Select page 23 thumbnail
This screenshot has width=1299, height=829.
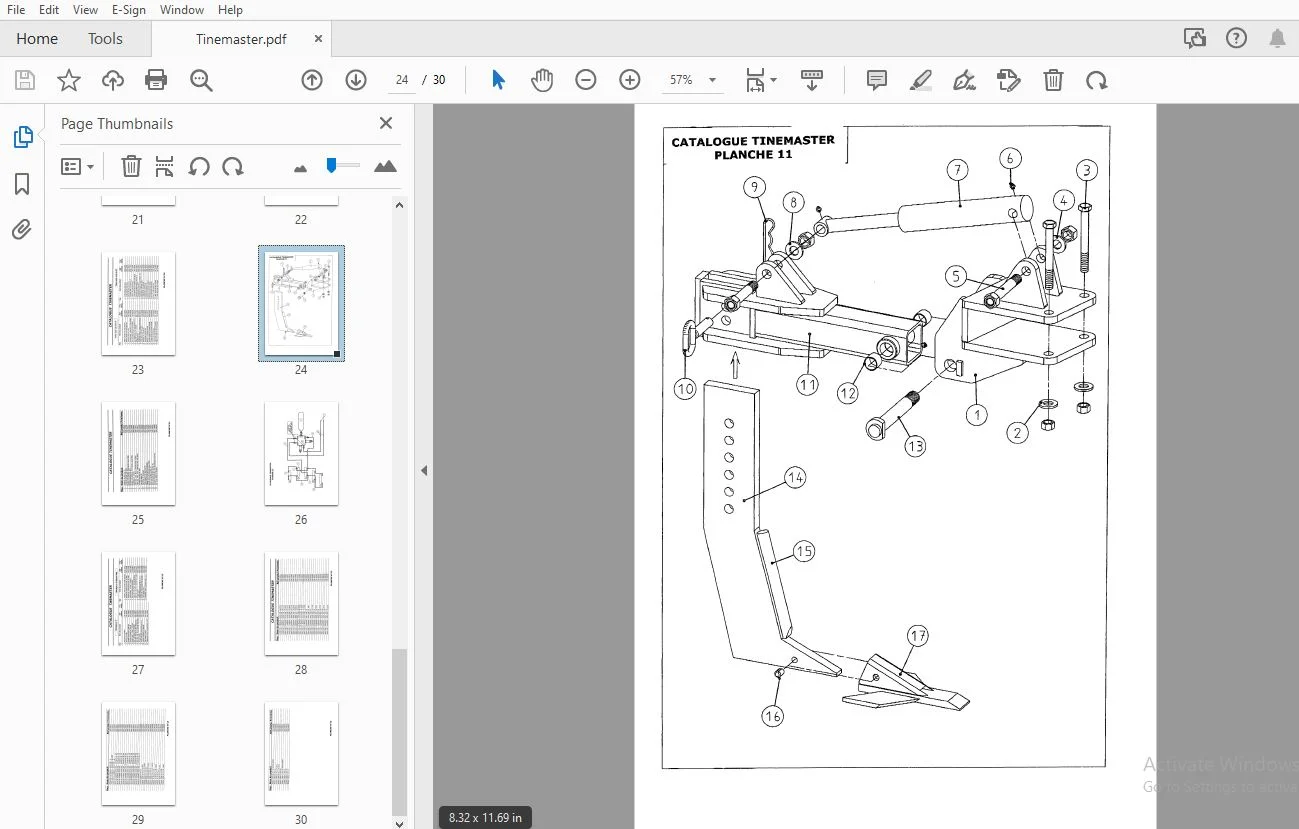click(x=138, y=304)
